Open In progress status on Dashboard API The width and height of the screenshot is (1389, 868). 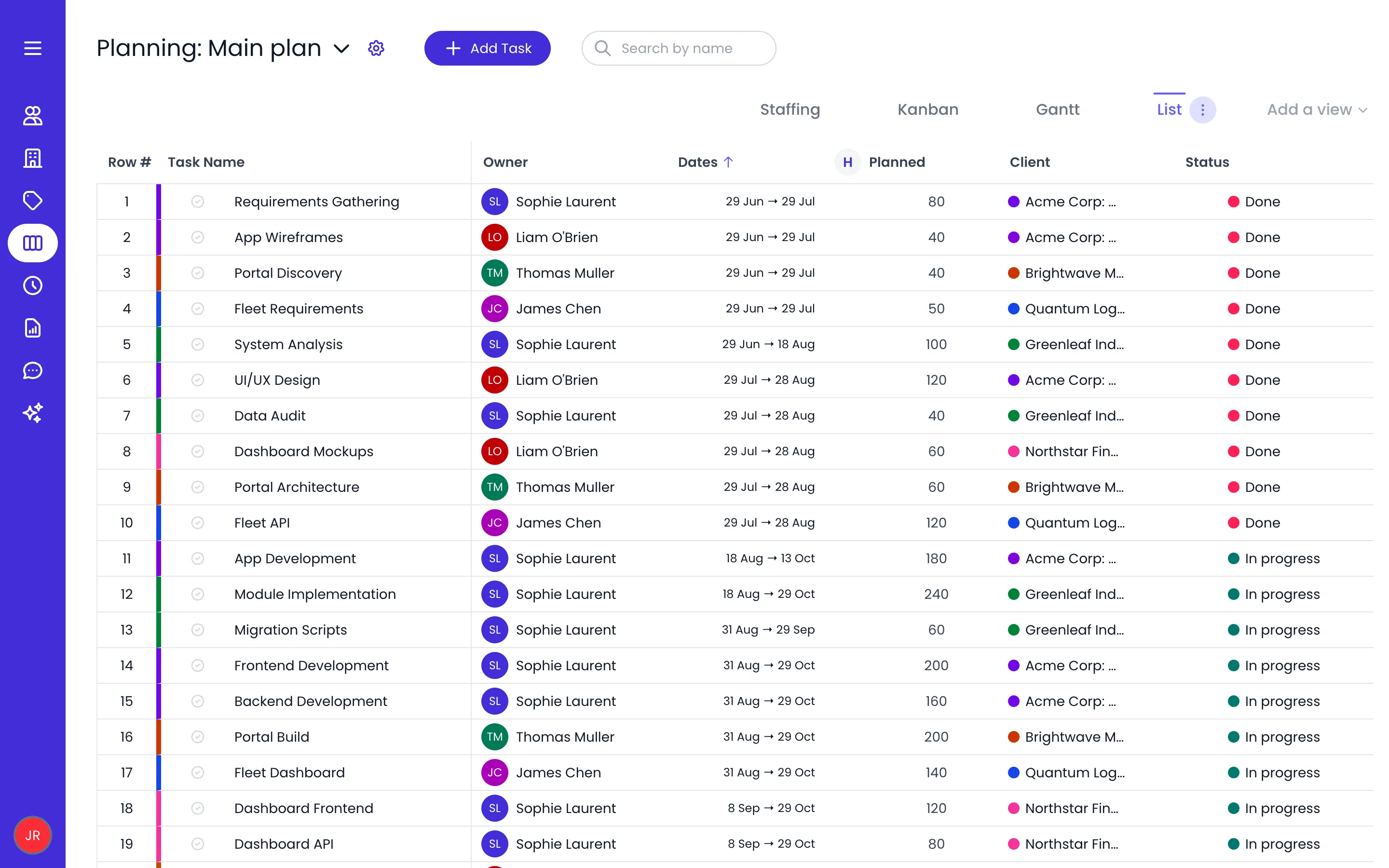pos(1274,844)
